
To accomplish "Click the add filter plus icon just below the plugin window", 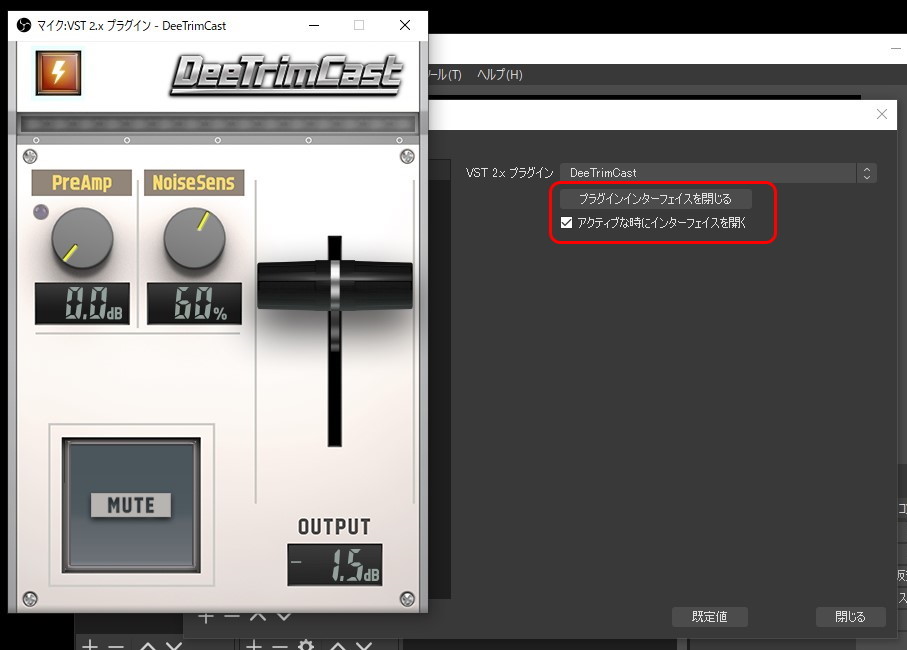I will coord(206,617).
